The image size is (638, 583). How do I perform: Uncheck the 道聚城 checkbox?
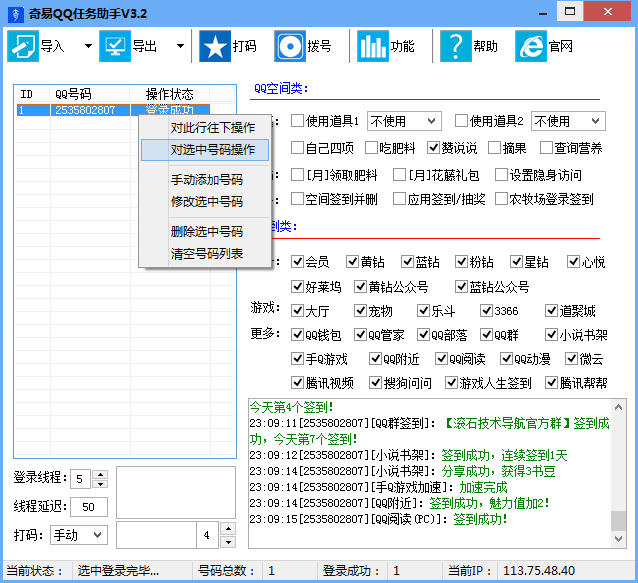[551, 311]
